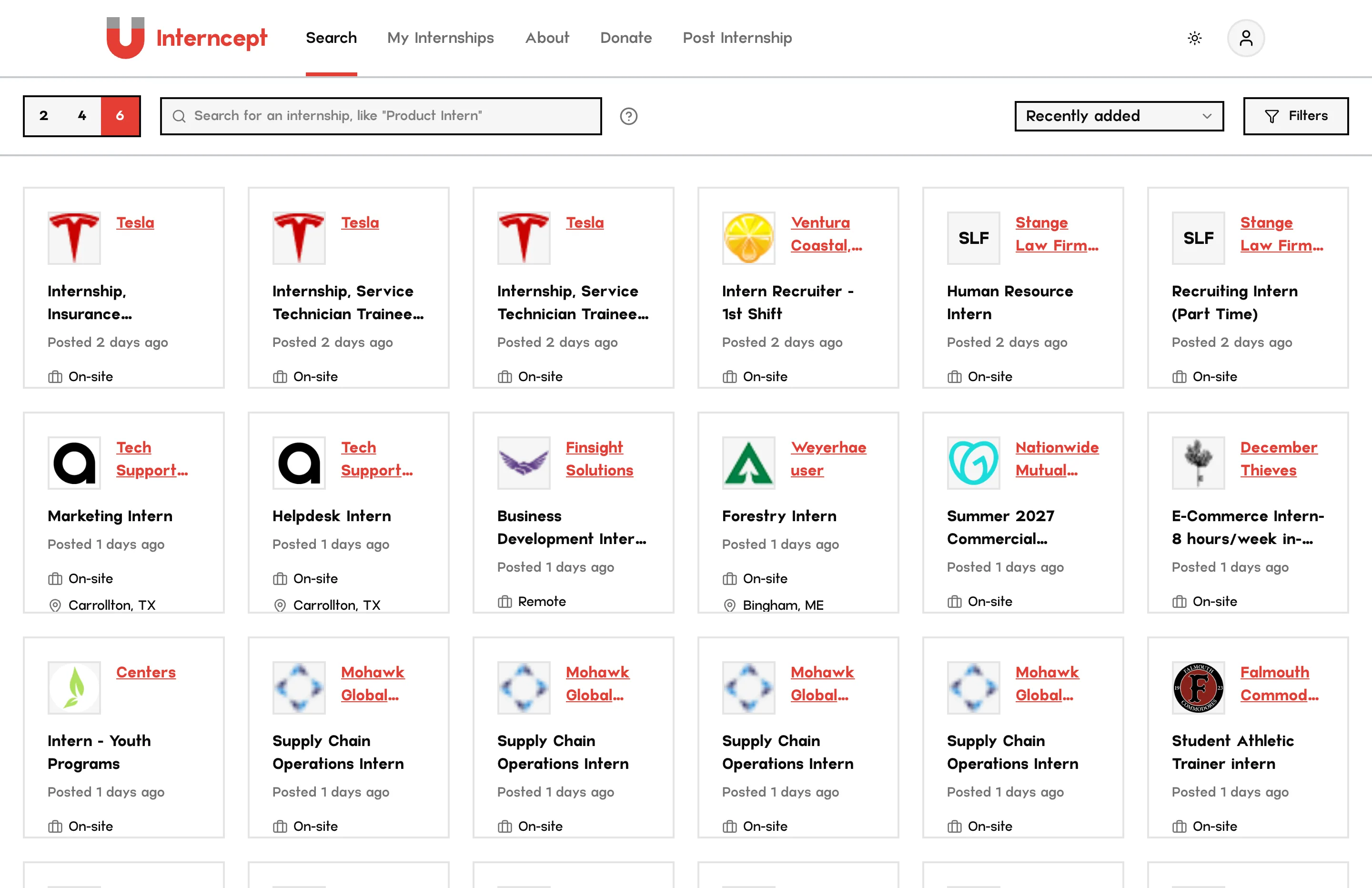Click the Finsight Solutions purple wings logo
The height and width of the screenshot is (888, 1372).
point(524,463)
